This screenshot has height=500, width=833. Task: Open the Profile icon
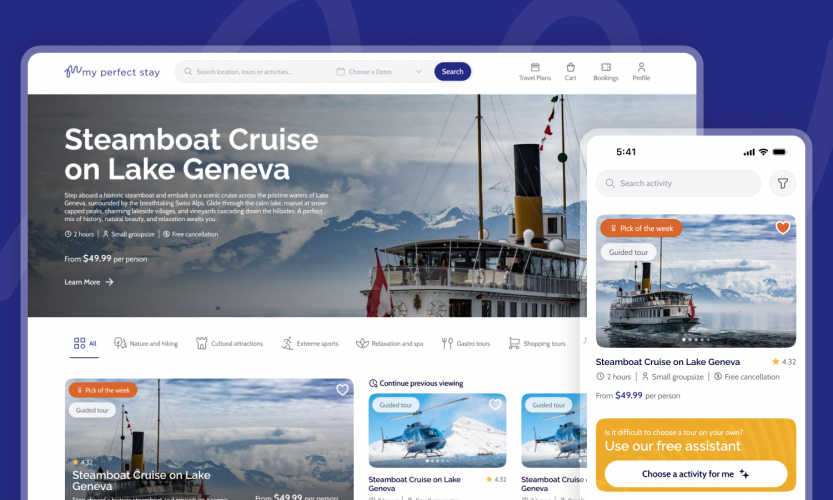(641, 72)
